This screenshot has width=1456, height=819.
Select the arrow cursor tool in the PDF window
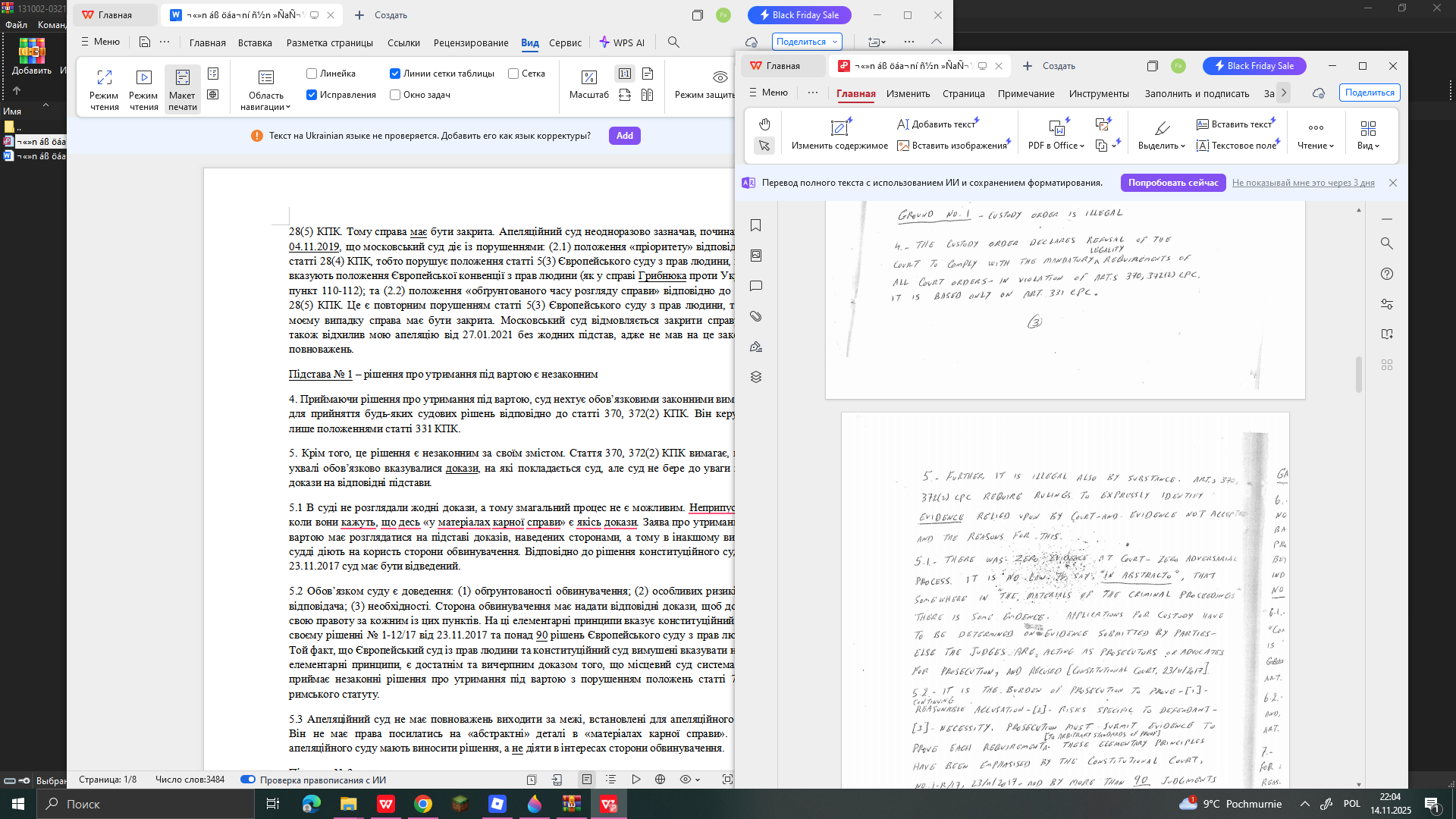[x=764, y=146]
